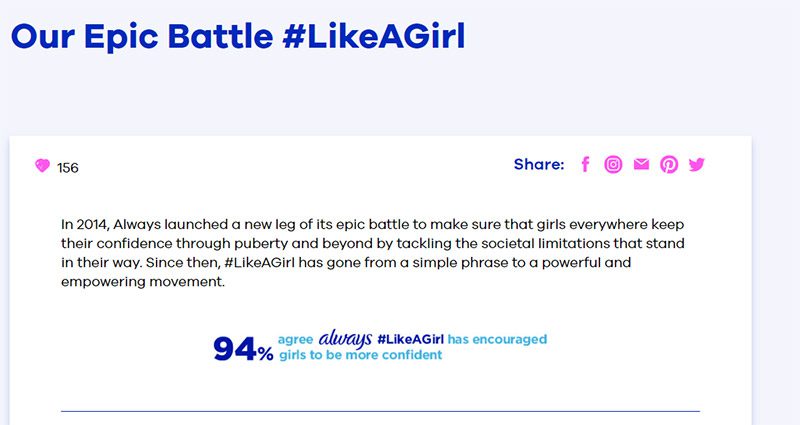The width and height of the screenshot is (800, 425).
Task: Click the cursive always logo
Action: [345, 339]
